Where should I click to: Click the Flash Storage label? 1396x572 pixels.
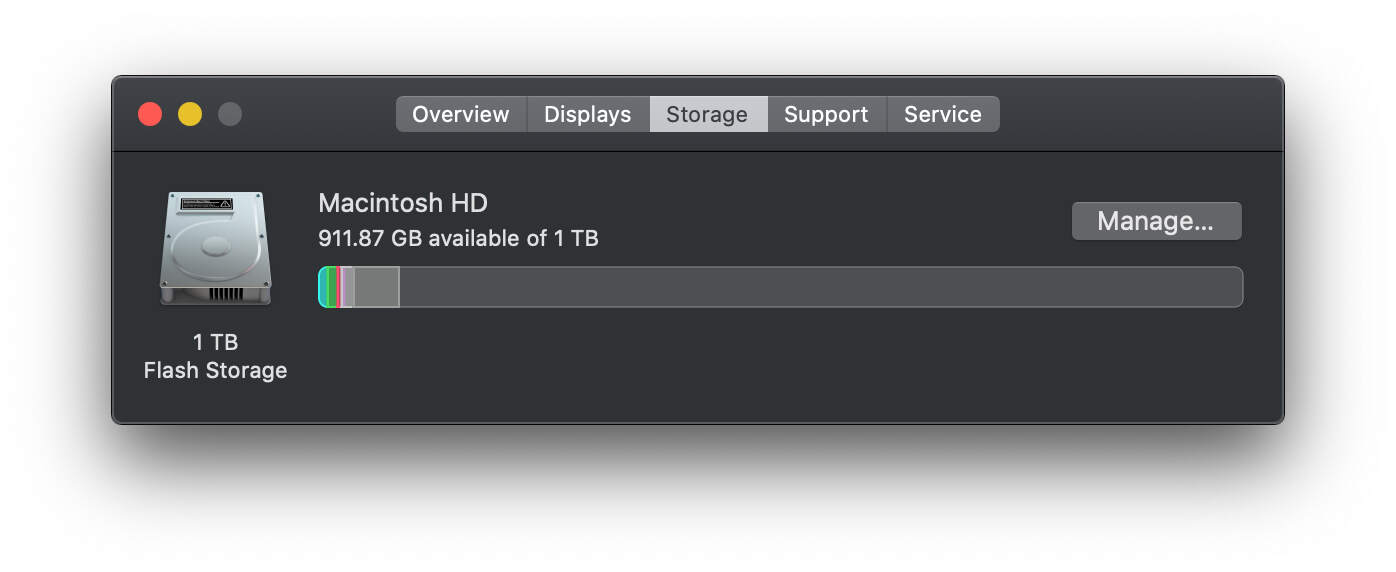[215, 370]
